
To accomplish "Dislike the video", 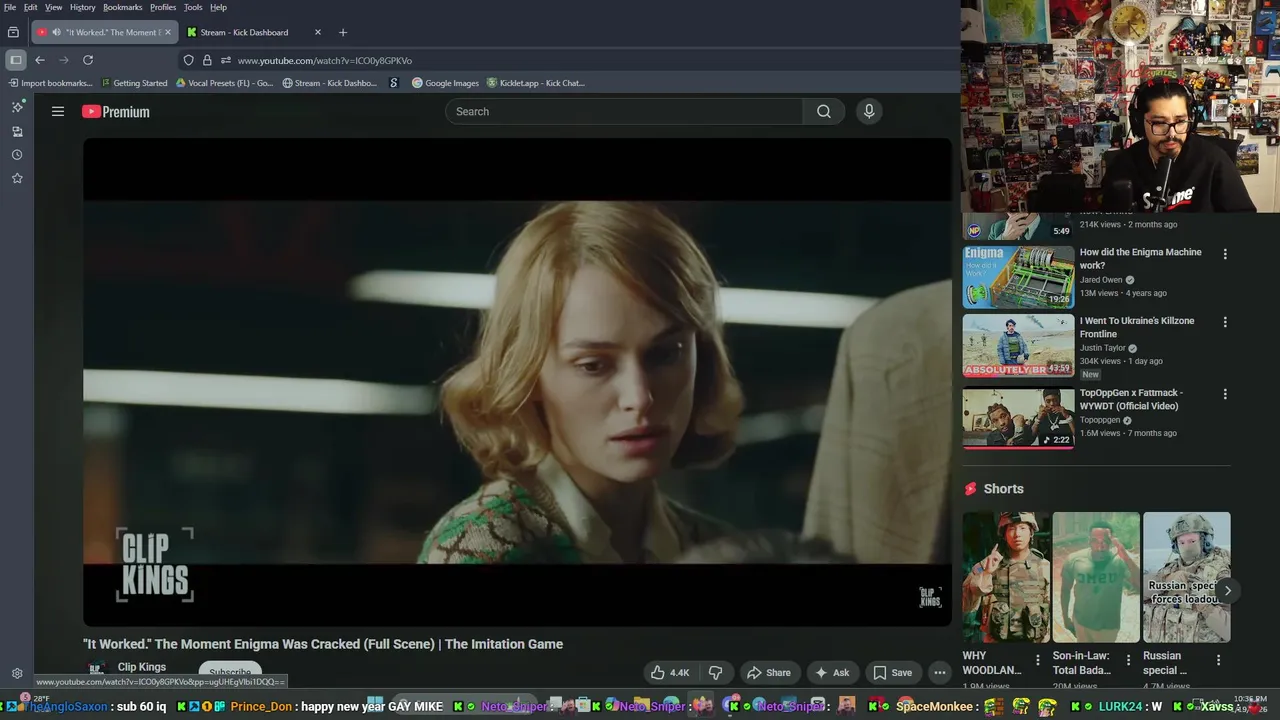I will click(716, 673).
